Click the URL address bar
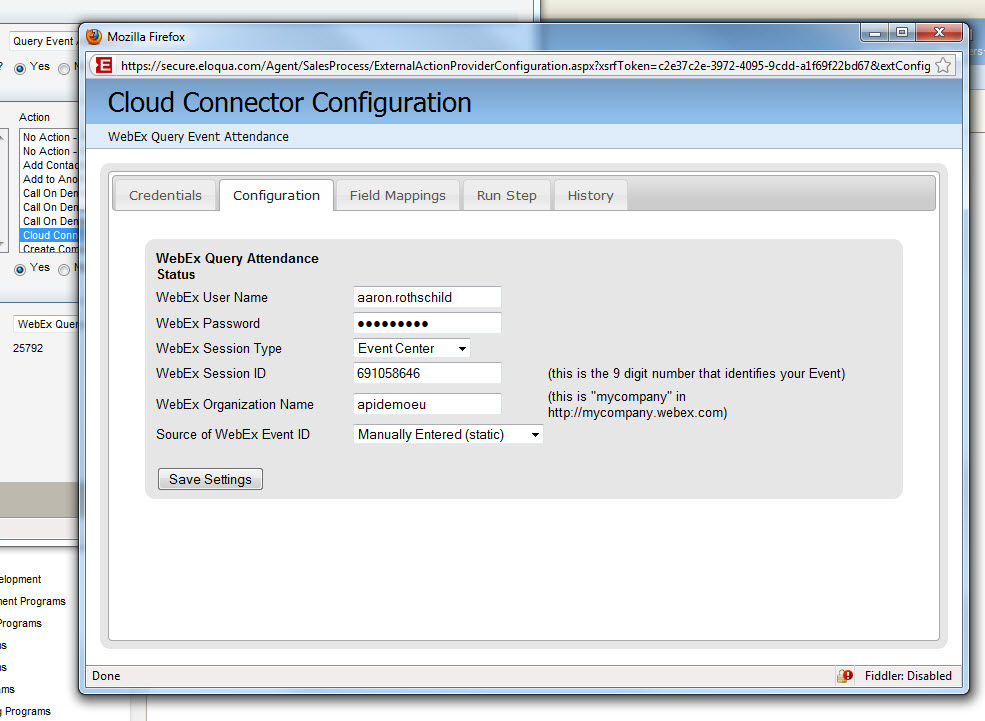The height and width of the screenshot is (721, 985). (x=525, y=65)
